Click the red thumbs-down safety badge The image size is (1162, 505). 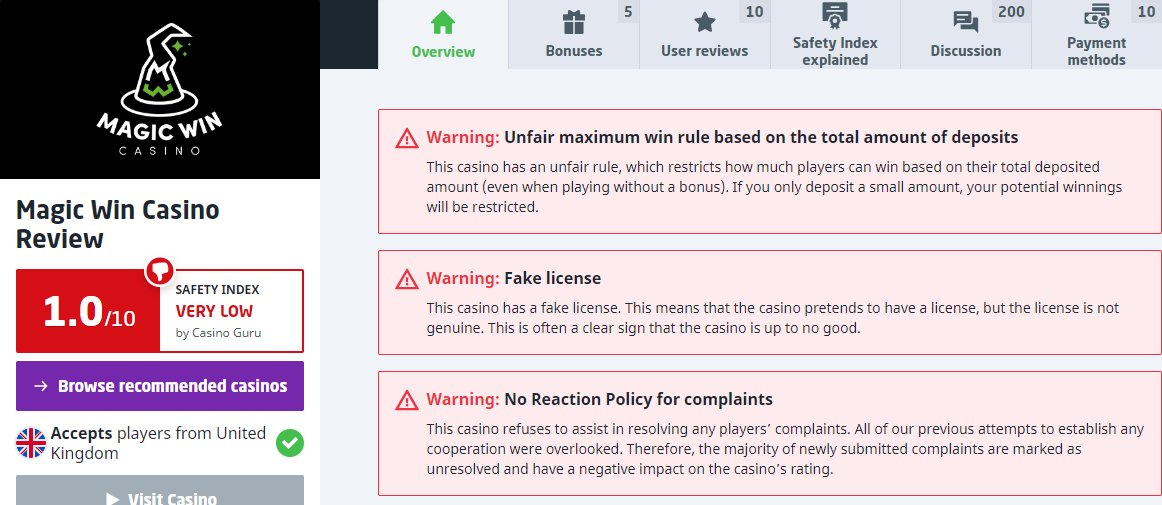tap(160, 270)
